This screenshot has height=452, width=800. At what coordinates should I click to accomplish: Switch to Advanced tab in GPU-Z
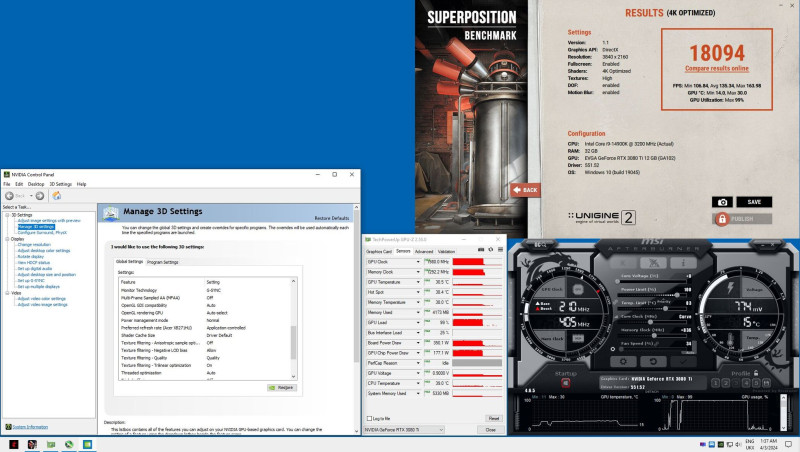(424, 252)
